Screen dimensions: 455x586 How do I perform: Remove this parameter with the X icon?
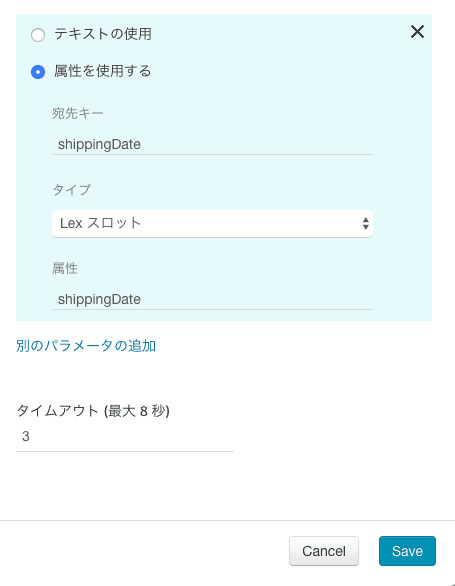pos(417,32)
